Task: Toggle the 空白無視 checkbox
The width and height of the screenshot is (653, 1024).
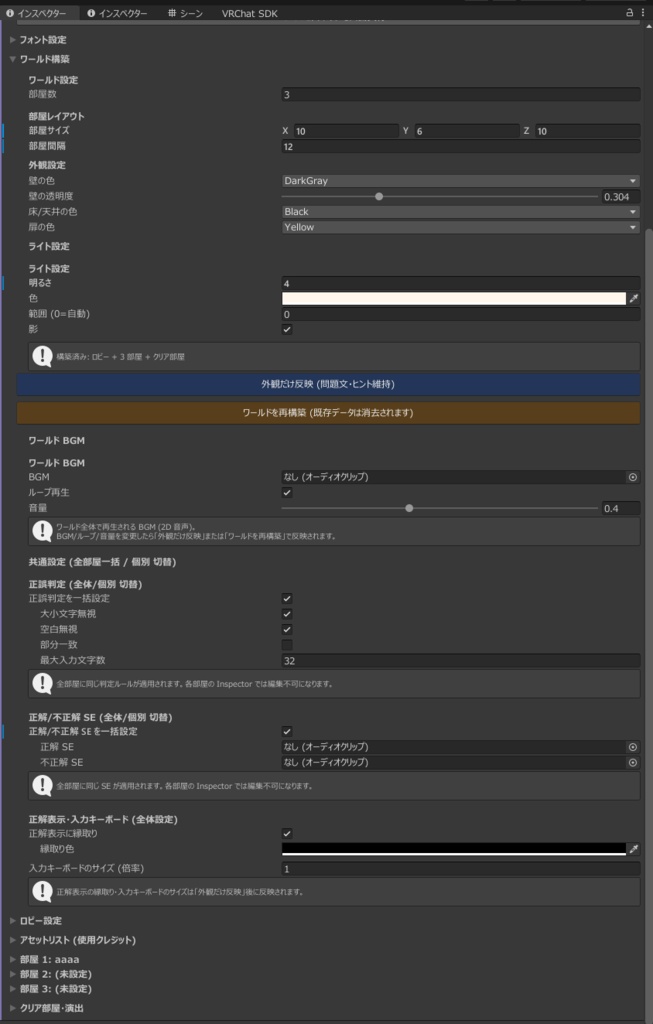Action: 287,630
